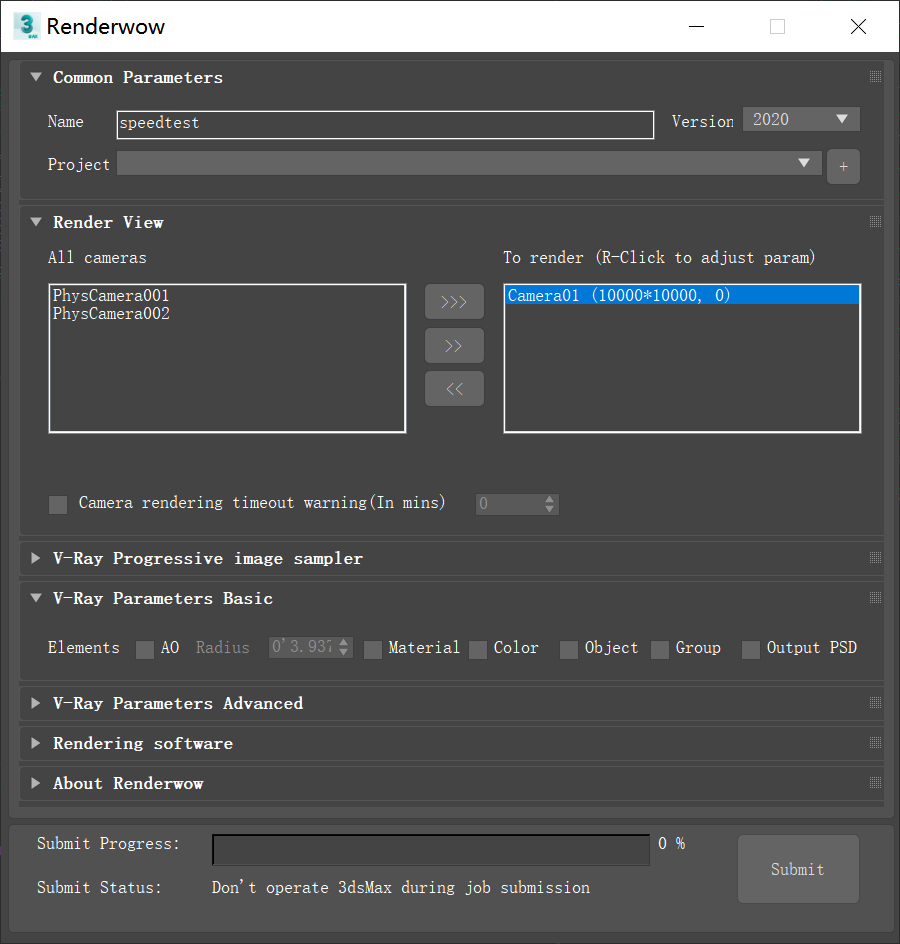The height and width of the screenshot is (944, 900).
Task: Click the grip handle of Rendering software rollout
Action: point(875,742)
